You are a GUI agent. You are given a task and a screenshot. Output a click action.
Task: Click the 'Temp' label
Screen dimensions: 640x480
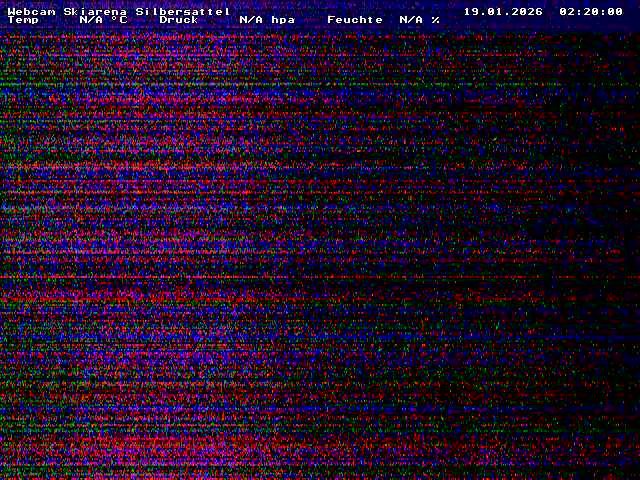point(23,20)
